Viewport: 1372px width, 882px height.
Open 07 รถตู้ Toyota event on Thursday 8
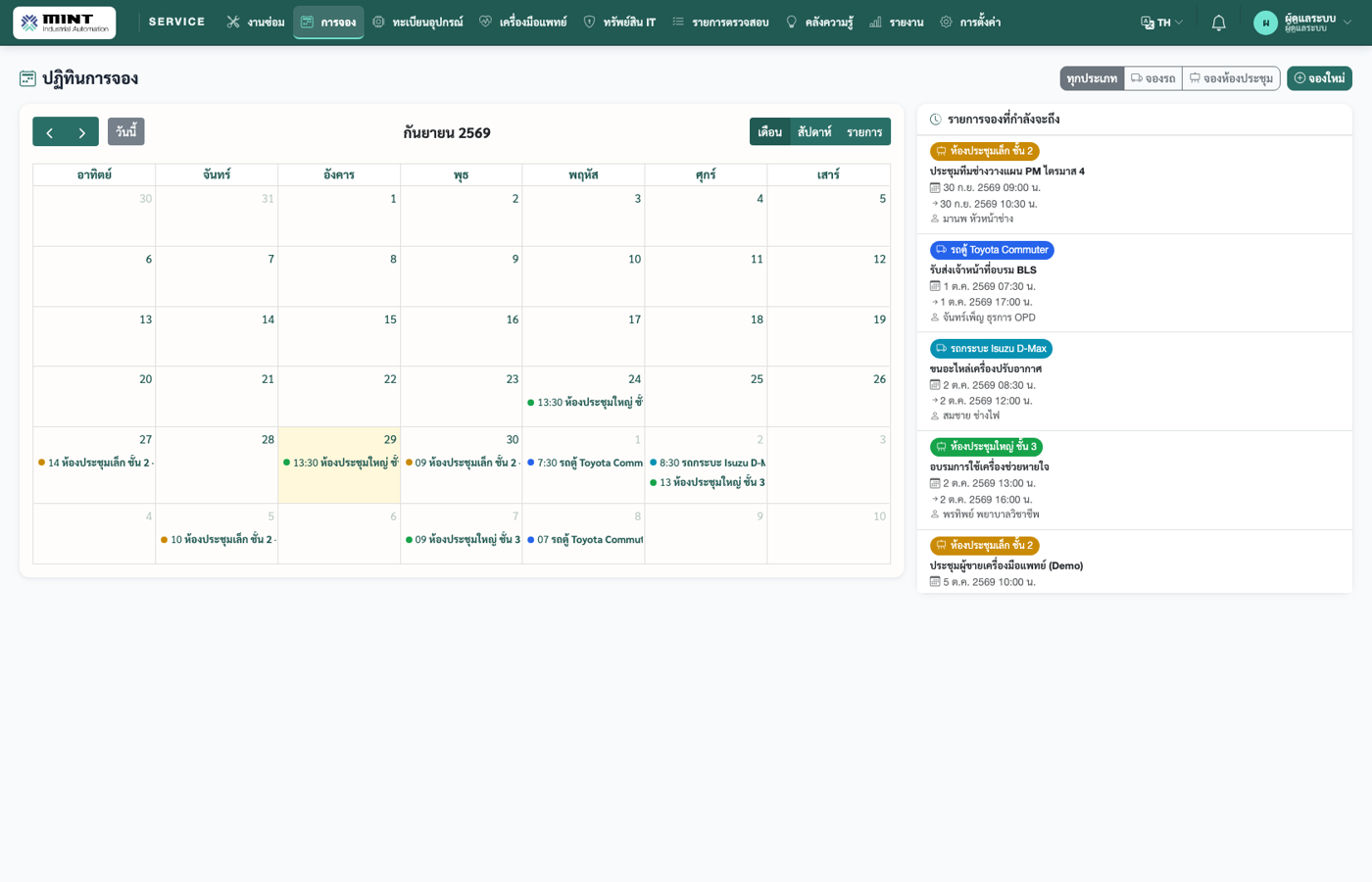[584, 539]
